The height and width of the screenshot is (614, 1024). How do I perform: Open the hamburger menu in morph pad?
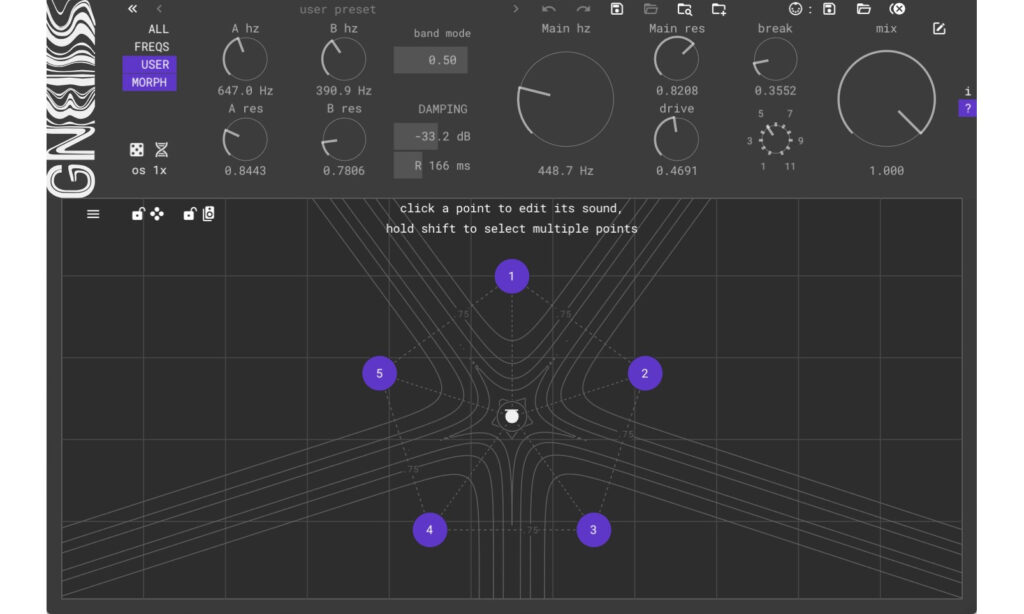[93, 214]
